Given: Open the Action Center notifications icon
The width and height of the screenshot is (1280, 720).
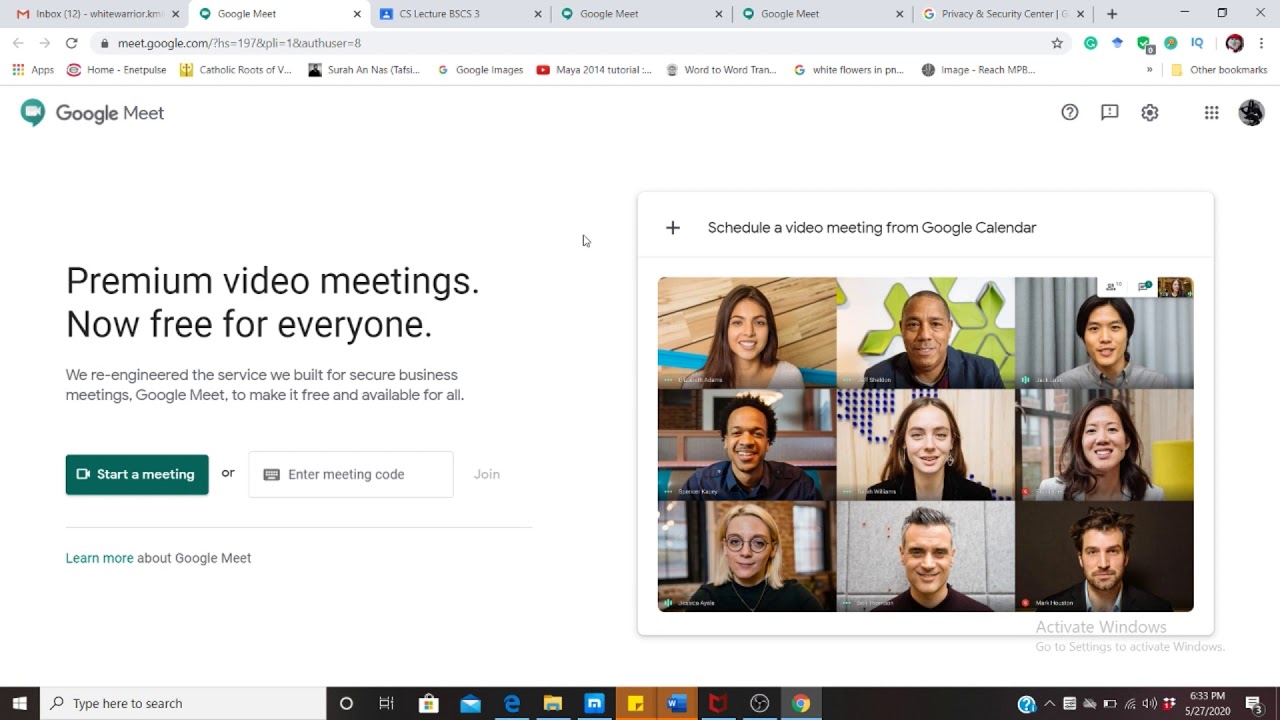Looking at the screenshot, I should coord(1253,703).
